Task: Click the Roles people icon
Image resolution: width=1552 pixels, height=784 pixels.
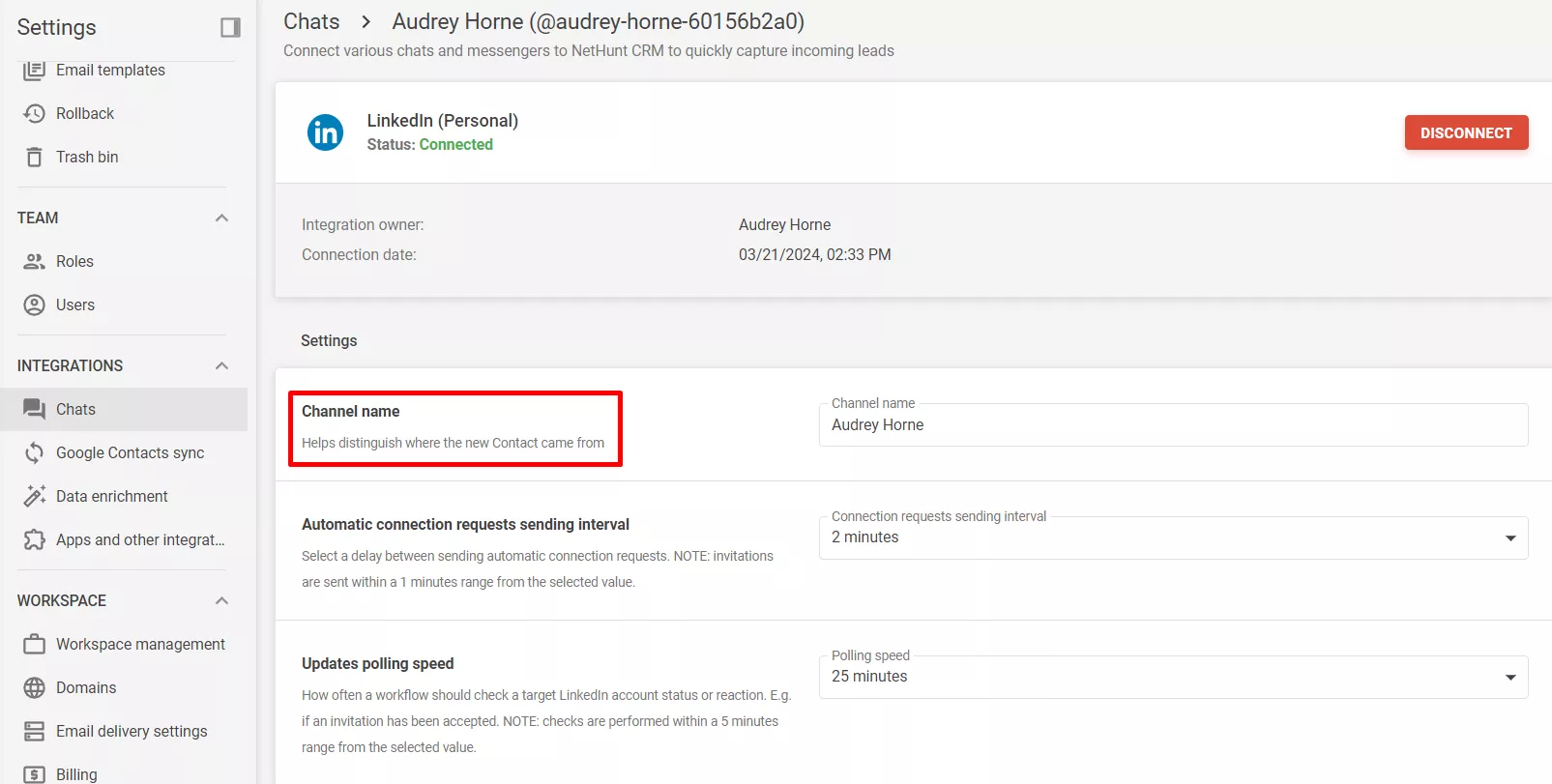Action: click(x=34, y=261)
